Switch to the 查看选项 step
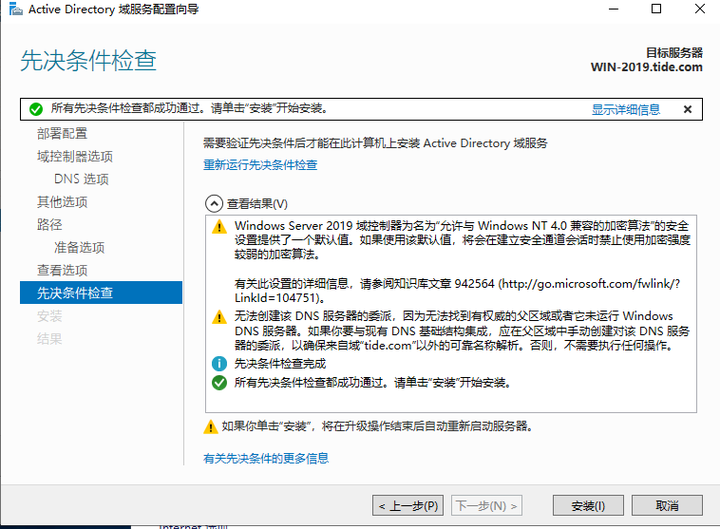Screen dimensions: 720x529 [62, 270]
